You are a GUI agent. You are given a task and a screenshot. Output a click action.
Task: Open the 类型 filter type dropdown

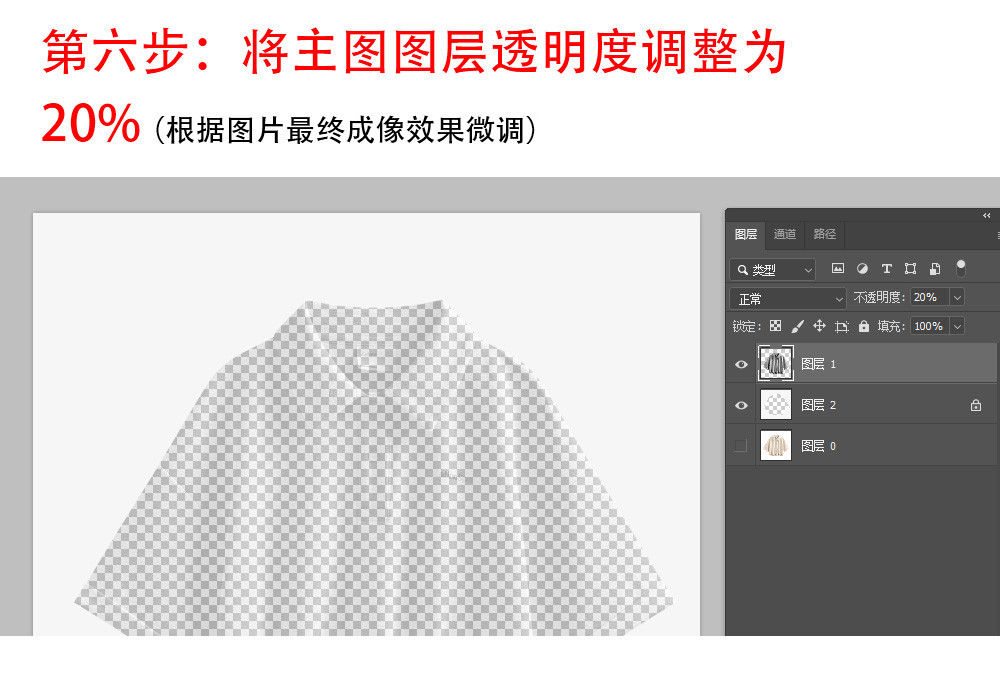pyautogui.click(x=772, y=270)
